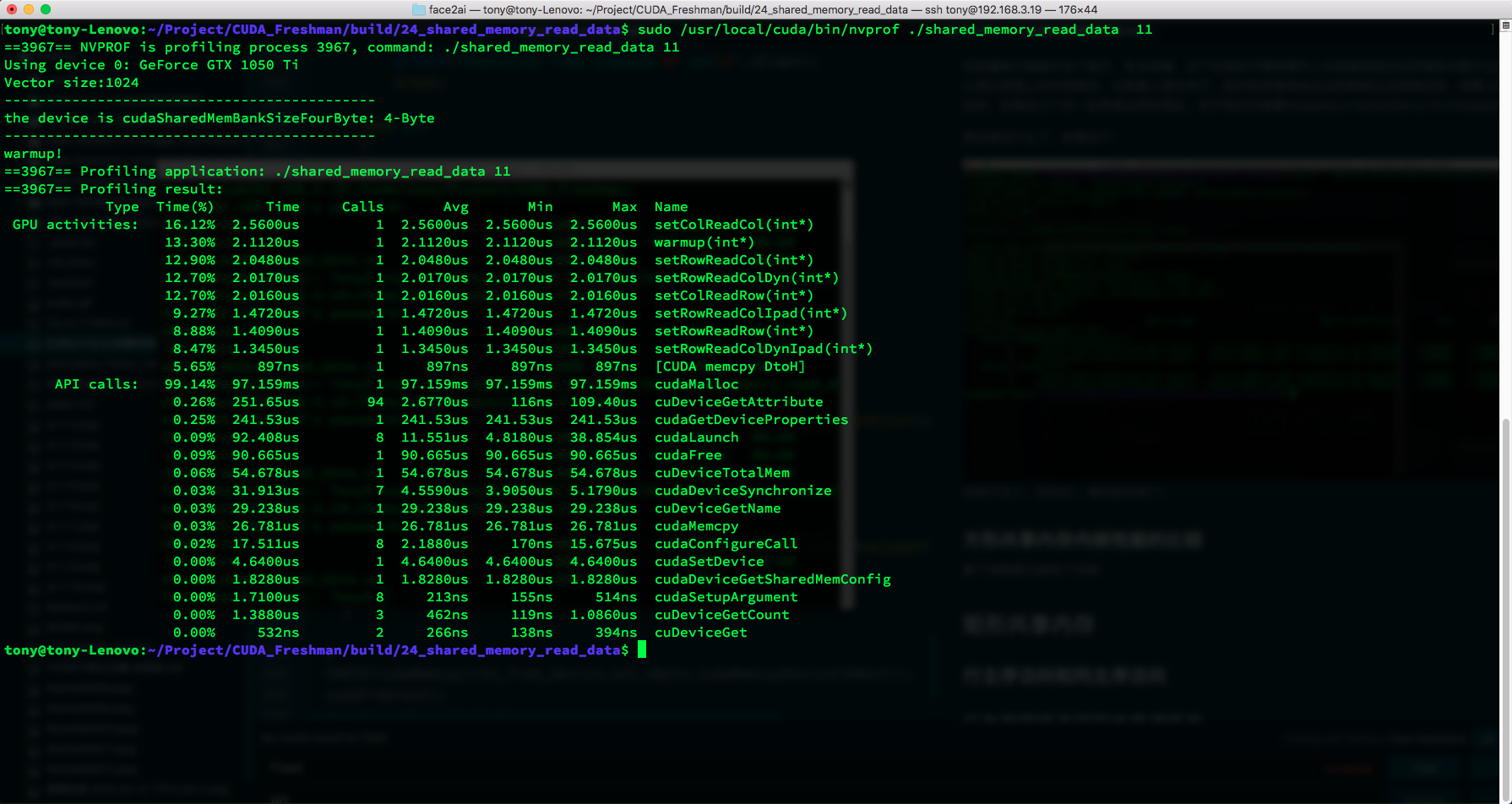Click the 'Using device 0: GeForce GTX 1050 Ti' line
Screen dimensions: 1512x804
(151, 65)
